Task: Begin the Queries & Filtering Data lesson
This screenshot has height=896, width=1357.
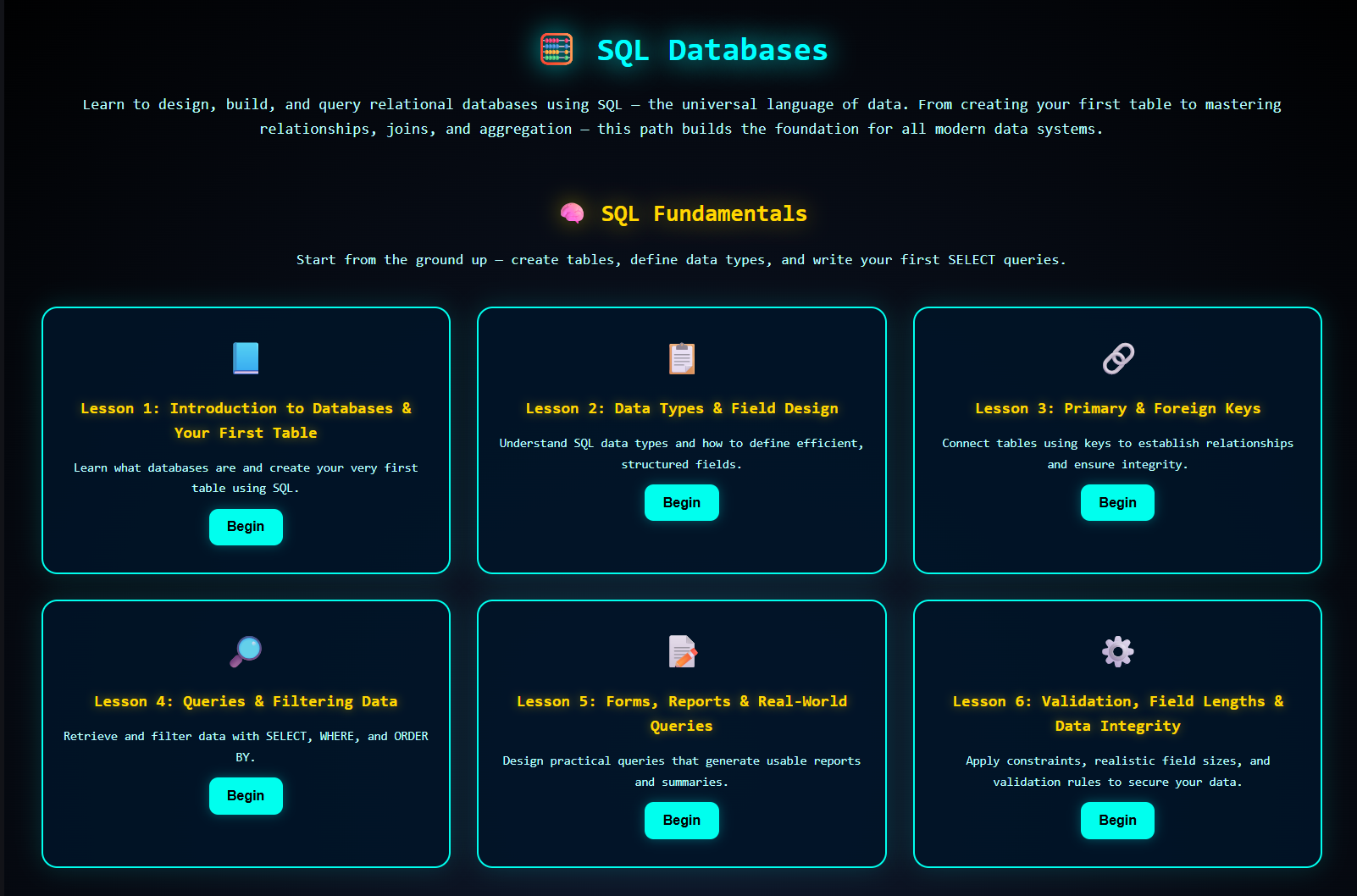Action: 246,796
